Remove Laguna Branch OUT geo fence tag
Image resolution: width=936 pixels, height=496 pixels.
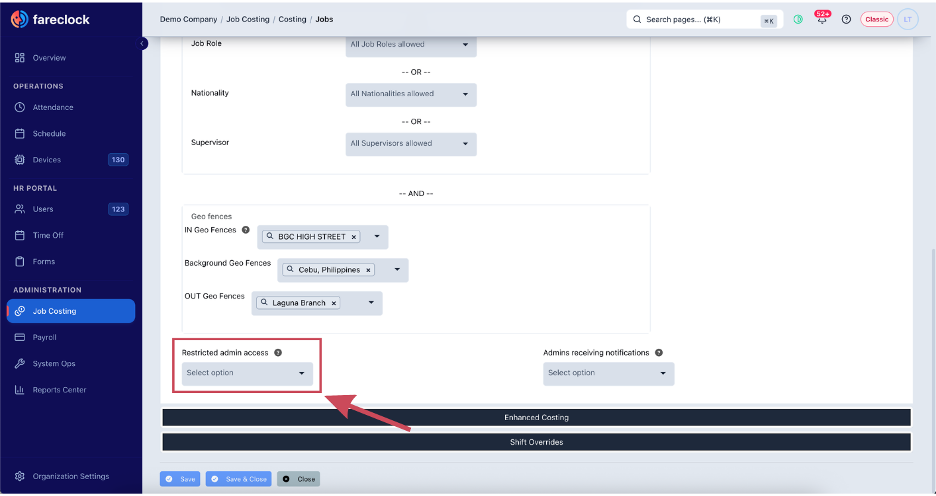tap(334, 303)
